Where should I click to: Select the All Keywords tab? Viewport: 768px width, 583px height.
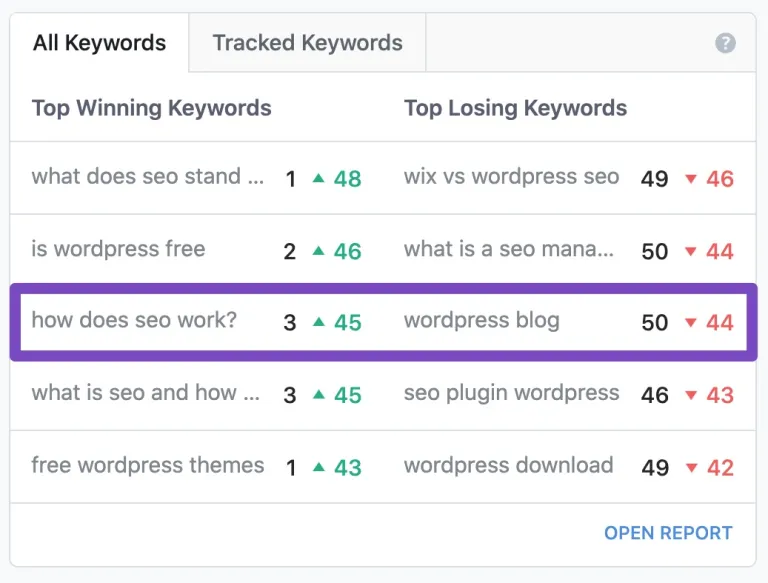99,43
